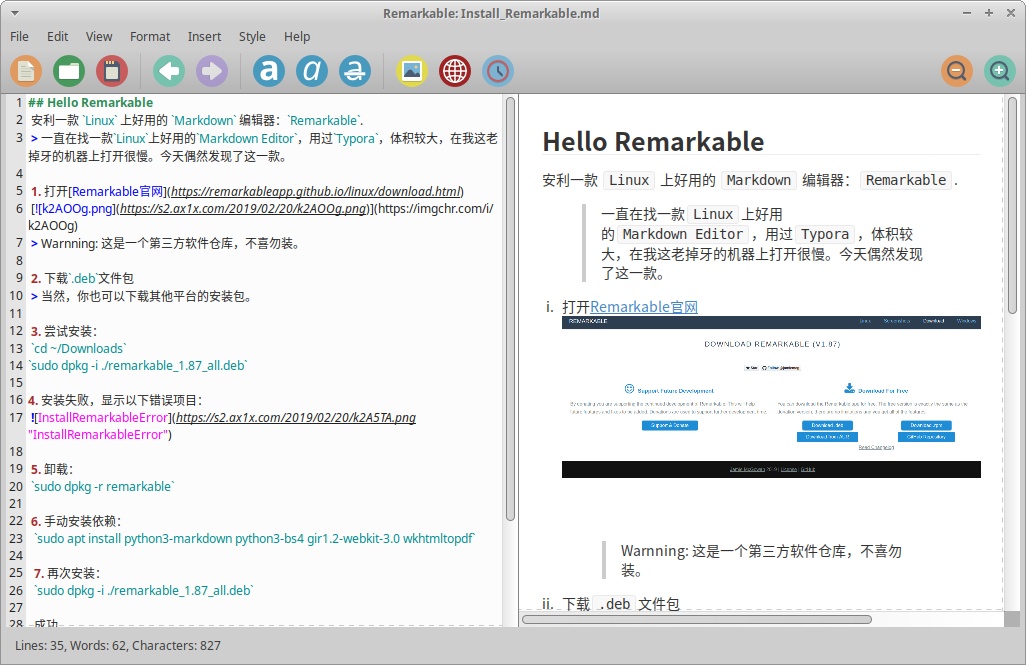Screen dimensions: 1026x665
Task: Open the View menu
Action: (x=99, y=37)
